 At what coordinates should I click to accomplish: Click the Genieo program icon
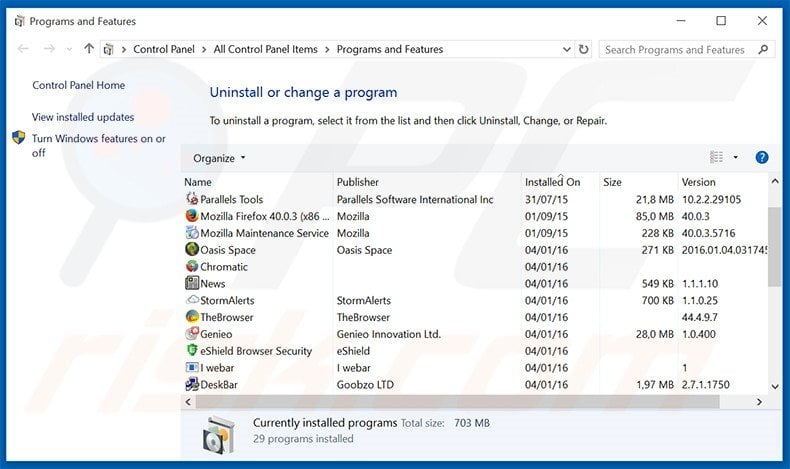tap(192, 333)
